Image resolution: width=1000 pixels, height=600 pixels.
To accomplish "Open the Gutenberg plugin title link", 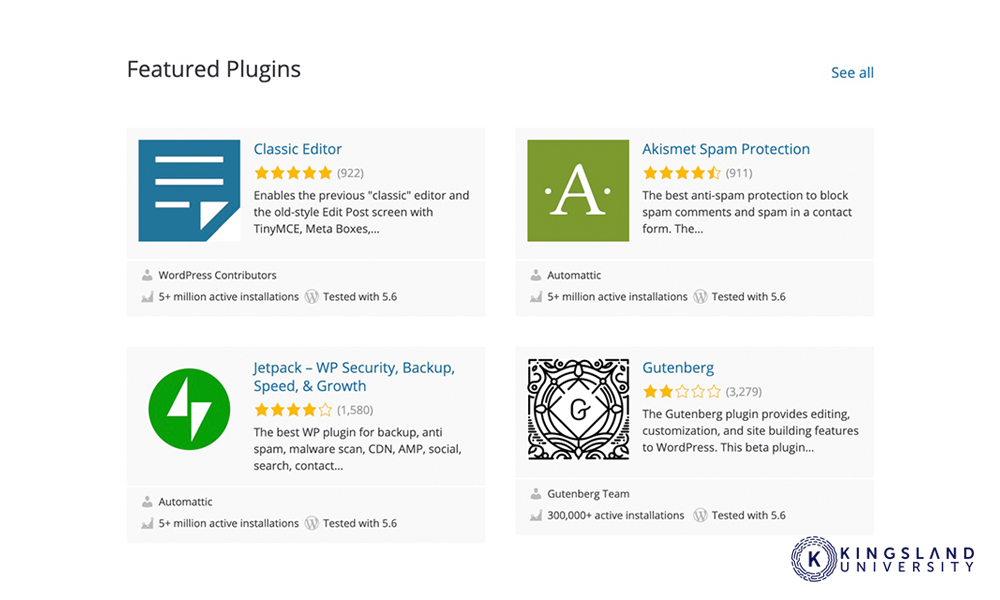I will click(678, 368).
